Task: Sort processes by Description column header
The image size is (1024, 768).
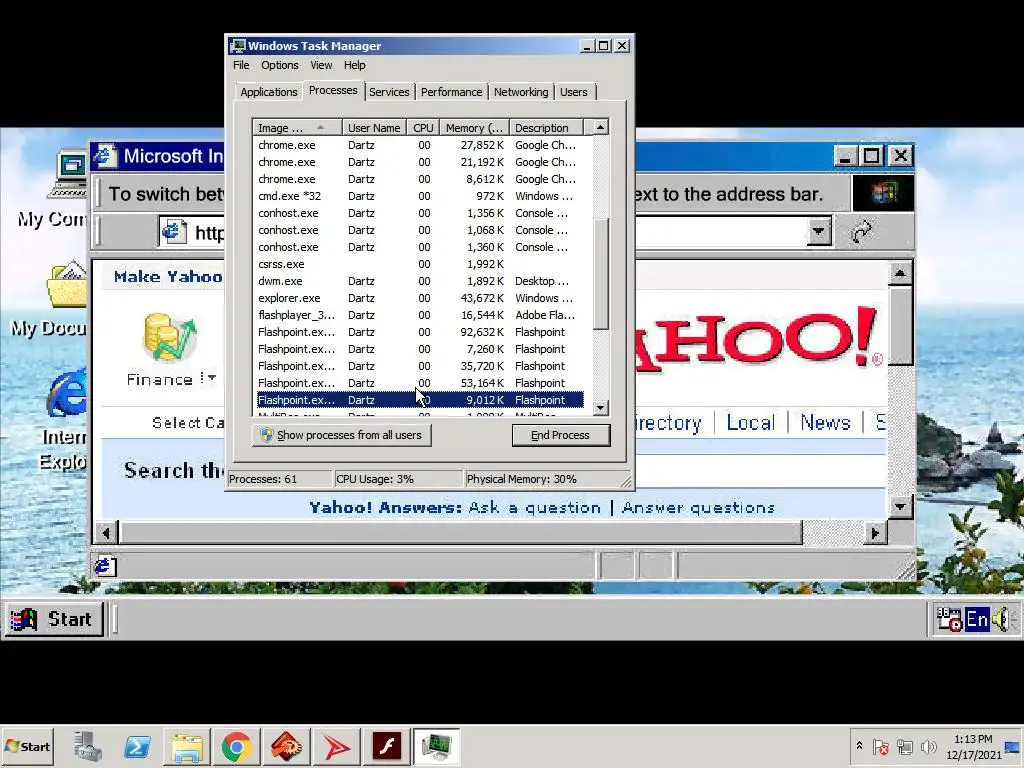Action: [546, 127]
